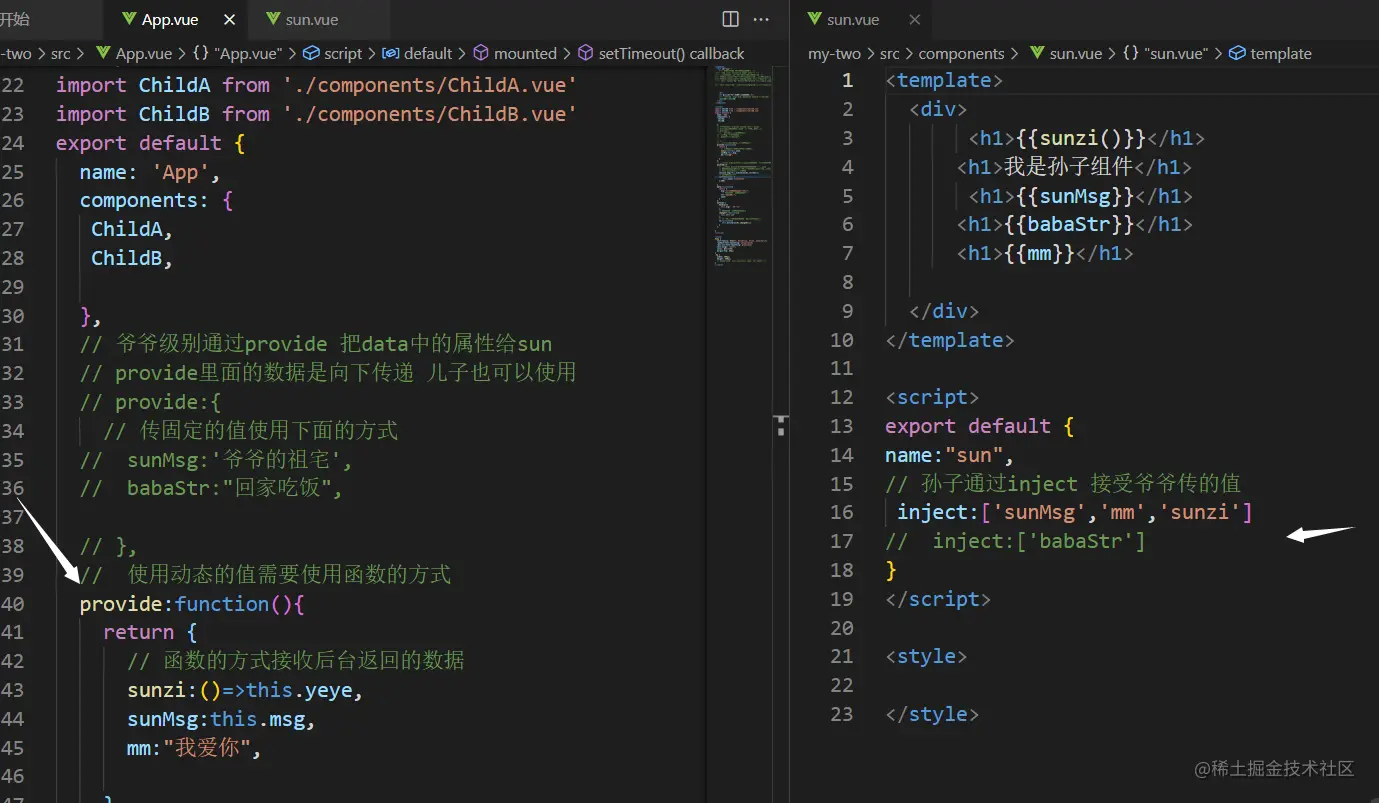
Task: Open the src breadcrumb in the right editor
Action: click(889, 53)
